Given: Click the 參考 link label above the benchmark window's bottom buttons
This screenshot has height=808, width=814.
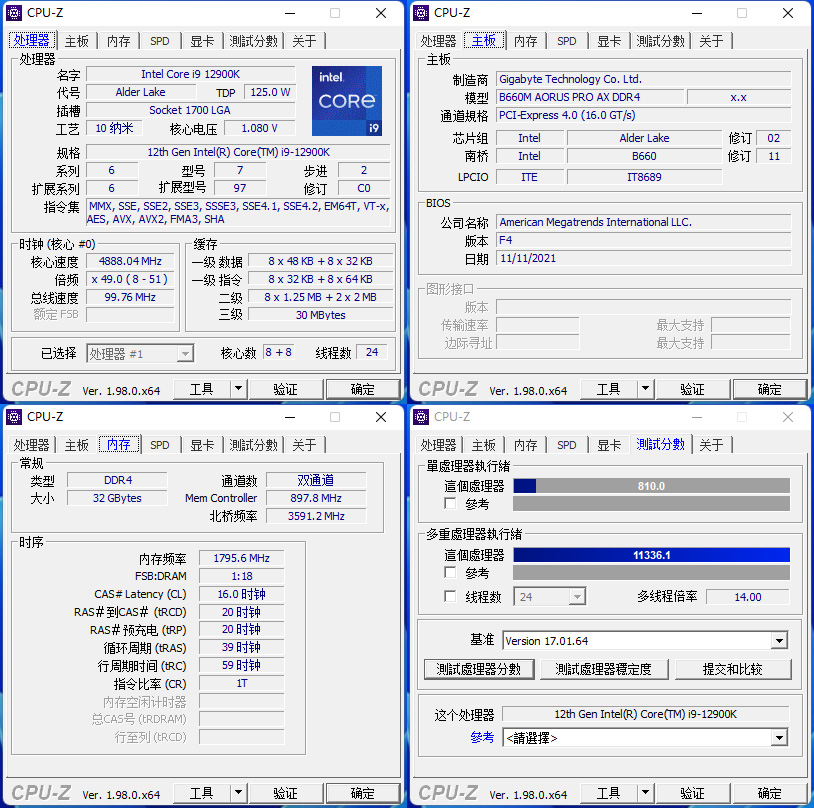Looking at the screenshot, I should coord(482,737).
